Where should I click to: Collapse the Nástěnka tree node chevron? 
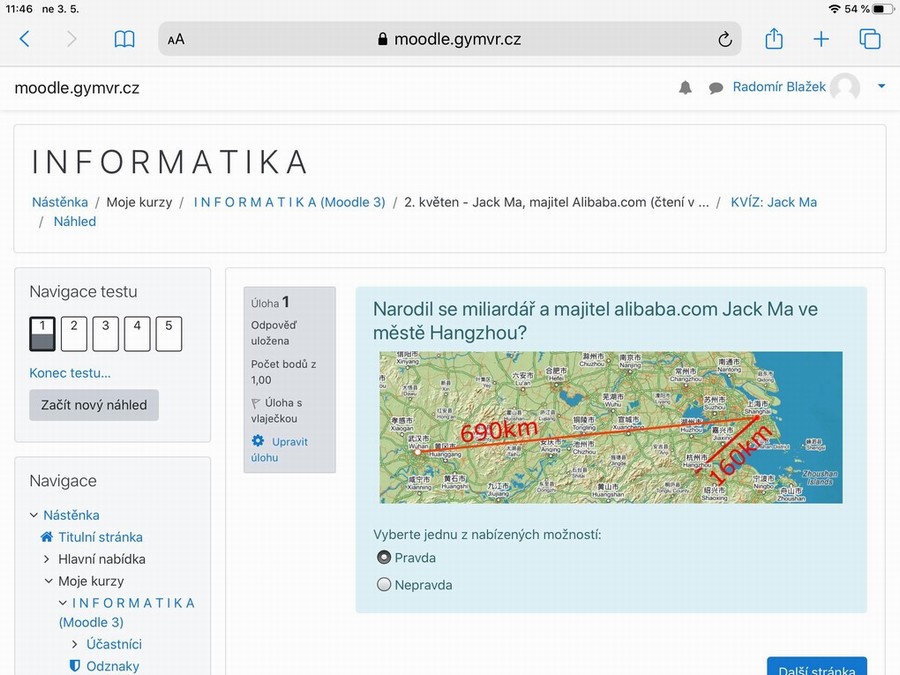(x=34, y=515)
